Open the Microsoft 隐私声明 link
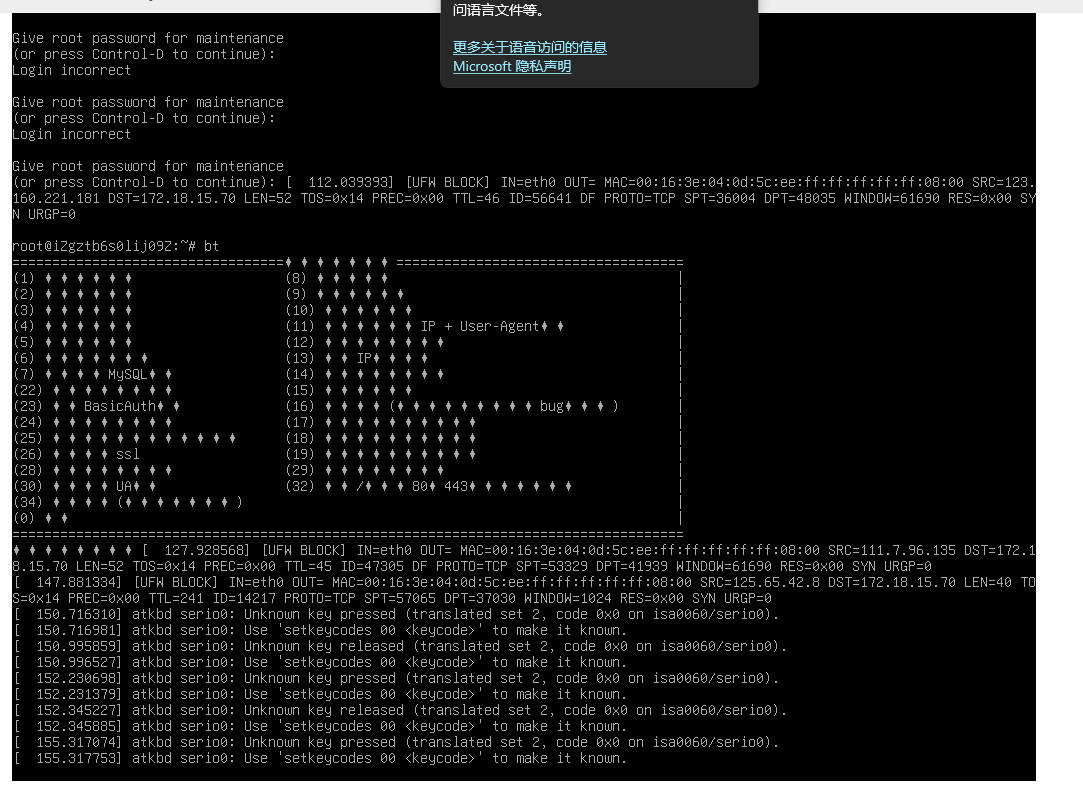 512,66
